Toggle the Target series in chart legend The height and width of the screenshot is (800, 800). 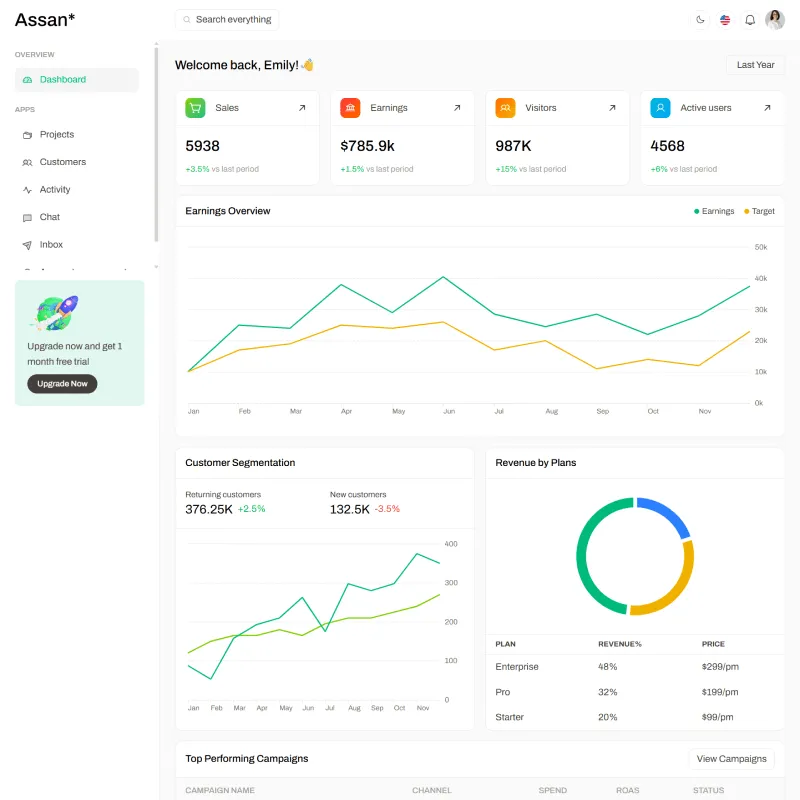pos(759,211)
